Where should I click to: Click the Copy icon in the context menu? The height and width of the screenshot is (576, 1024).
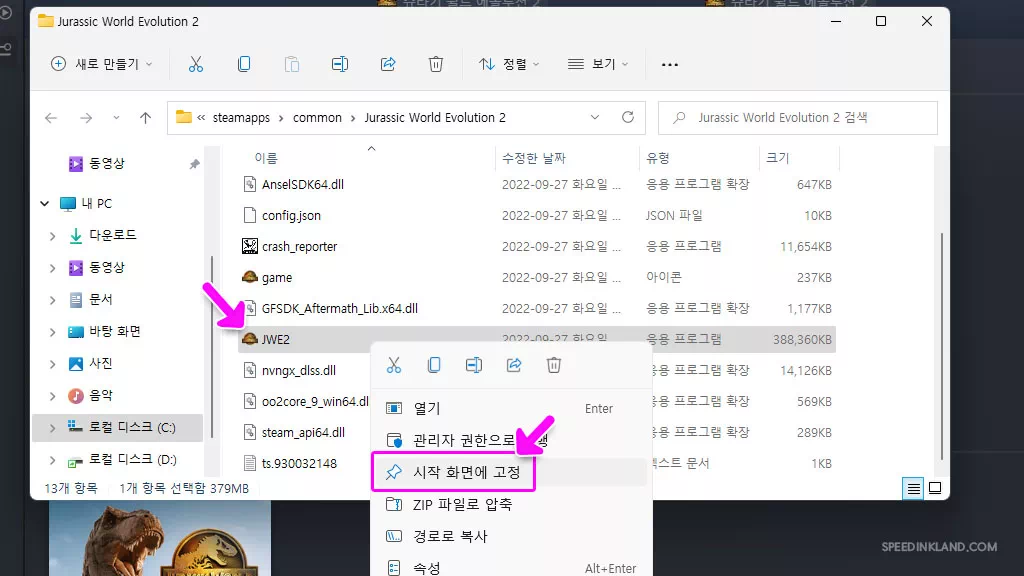pos(434,365)
